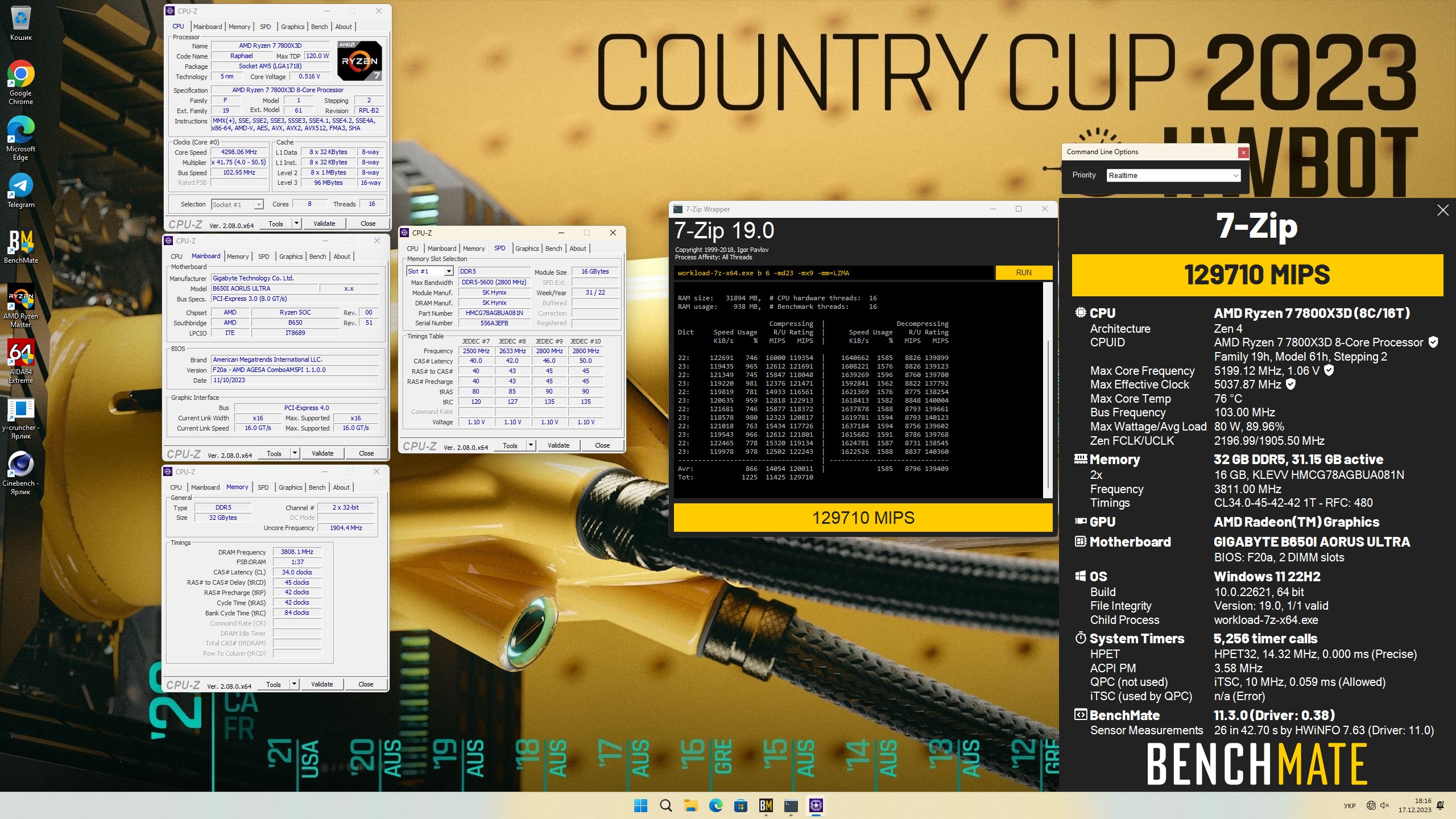Click the DDR5-5600 (2800 MHz) max bandwidth value

494,282
